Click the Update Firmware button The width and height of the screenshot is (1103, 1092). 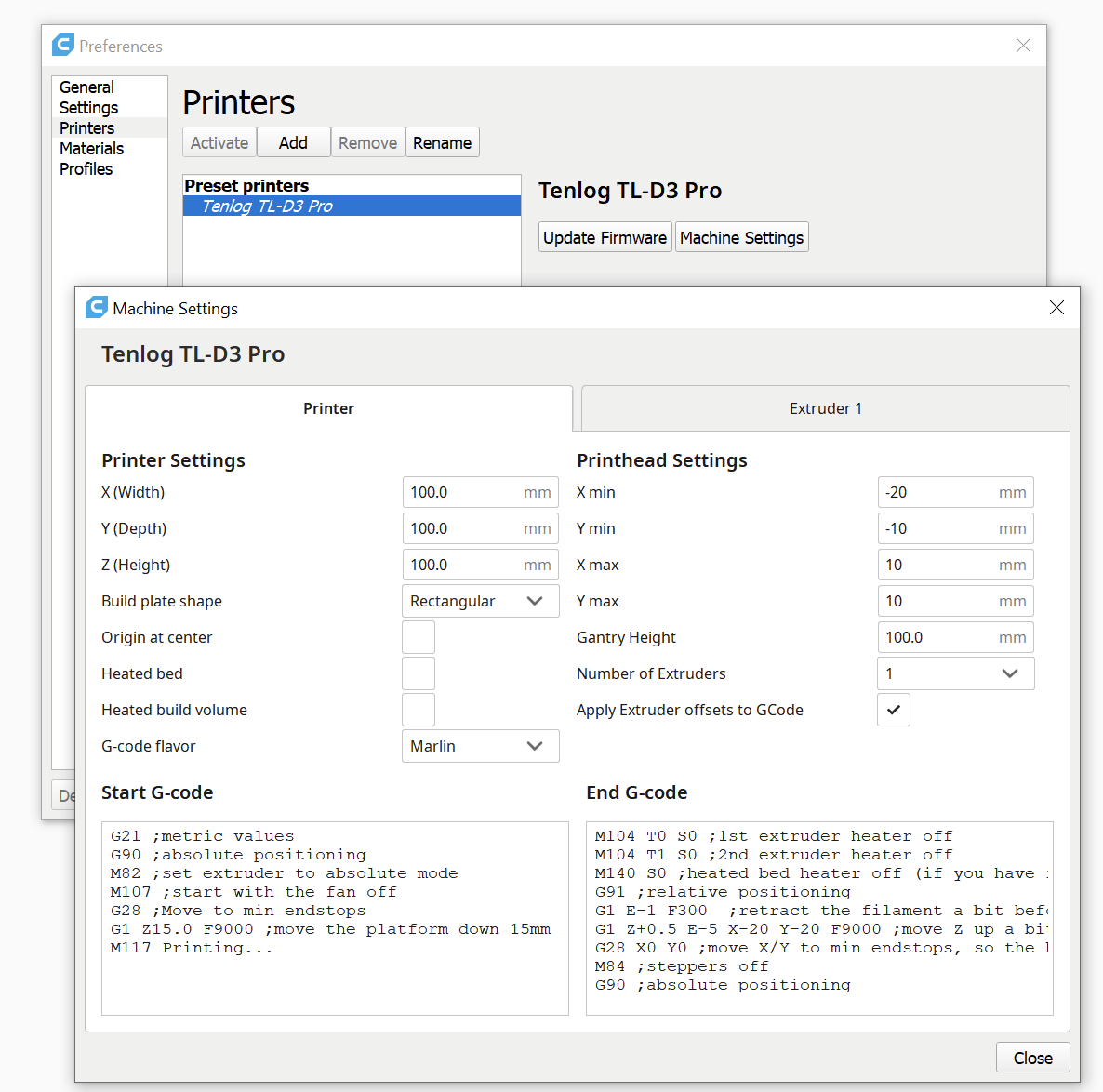[605, 237]
